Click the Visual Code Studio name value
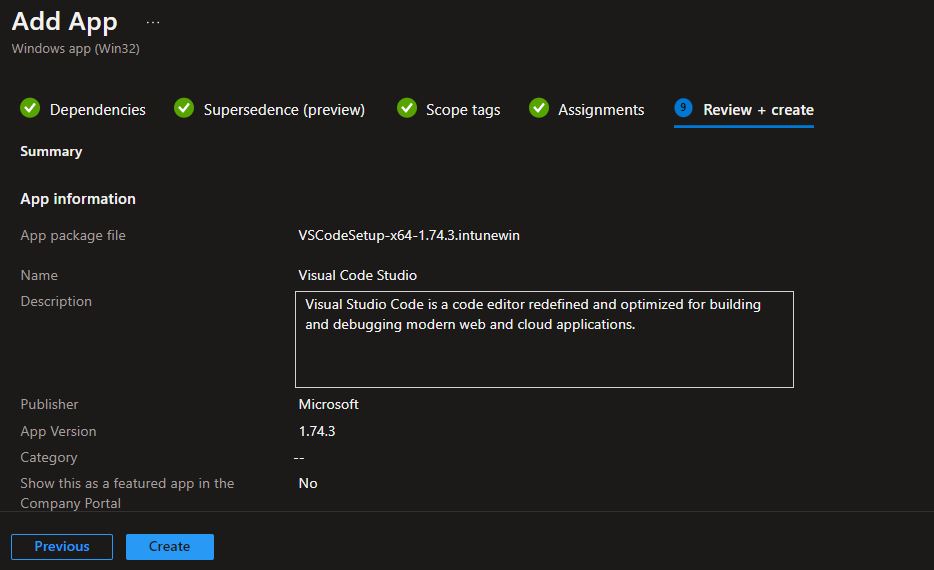 pos(357,275)
